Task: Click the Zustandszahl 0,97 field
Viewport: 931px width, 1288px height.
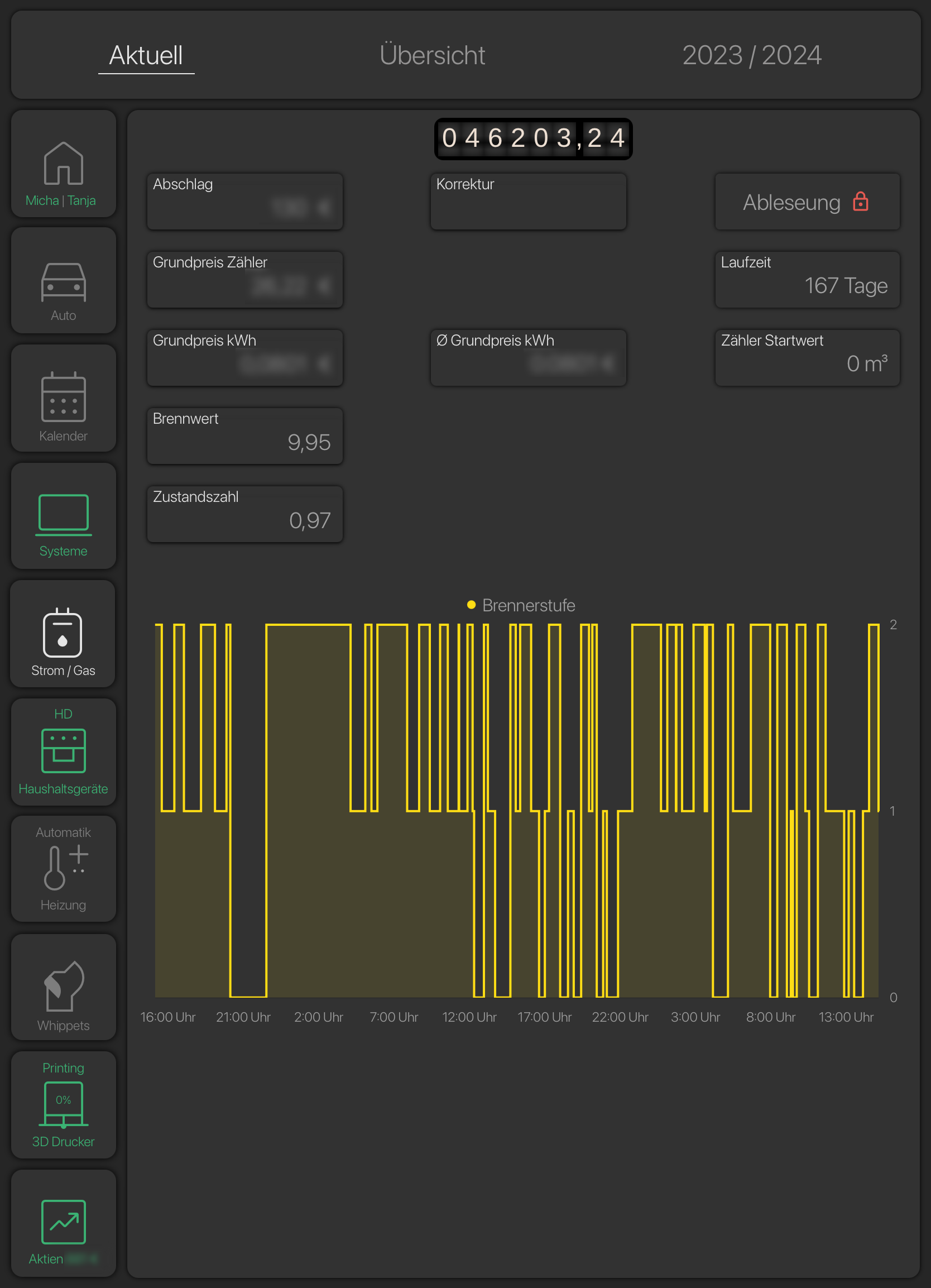Action: [244, 514]
